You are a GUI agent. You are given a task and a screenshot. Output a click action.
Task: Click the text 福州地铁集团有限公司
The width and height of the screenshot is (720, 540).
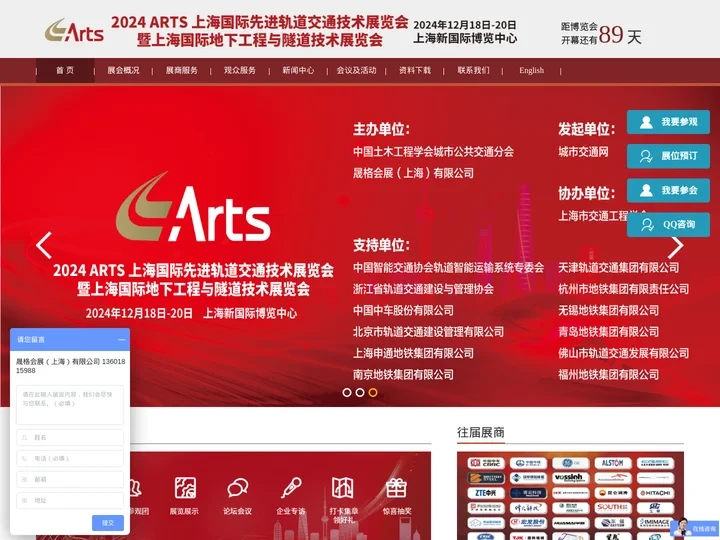608,375
